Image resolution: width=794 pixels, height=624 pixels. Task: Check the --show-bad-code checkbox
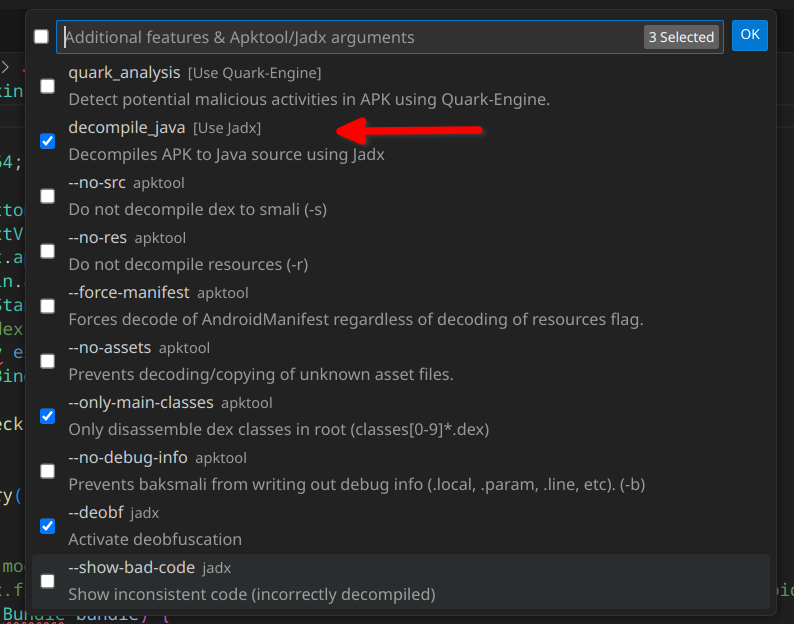point(47,581)
